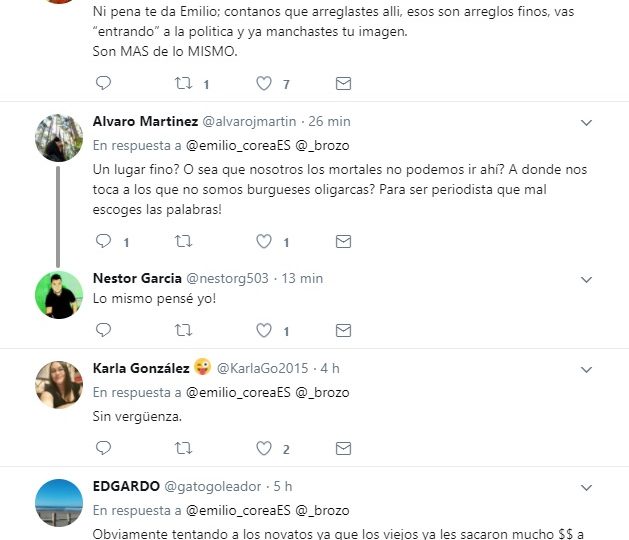View Karla González's profile picture

click(x=59, y=385)
